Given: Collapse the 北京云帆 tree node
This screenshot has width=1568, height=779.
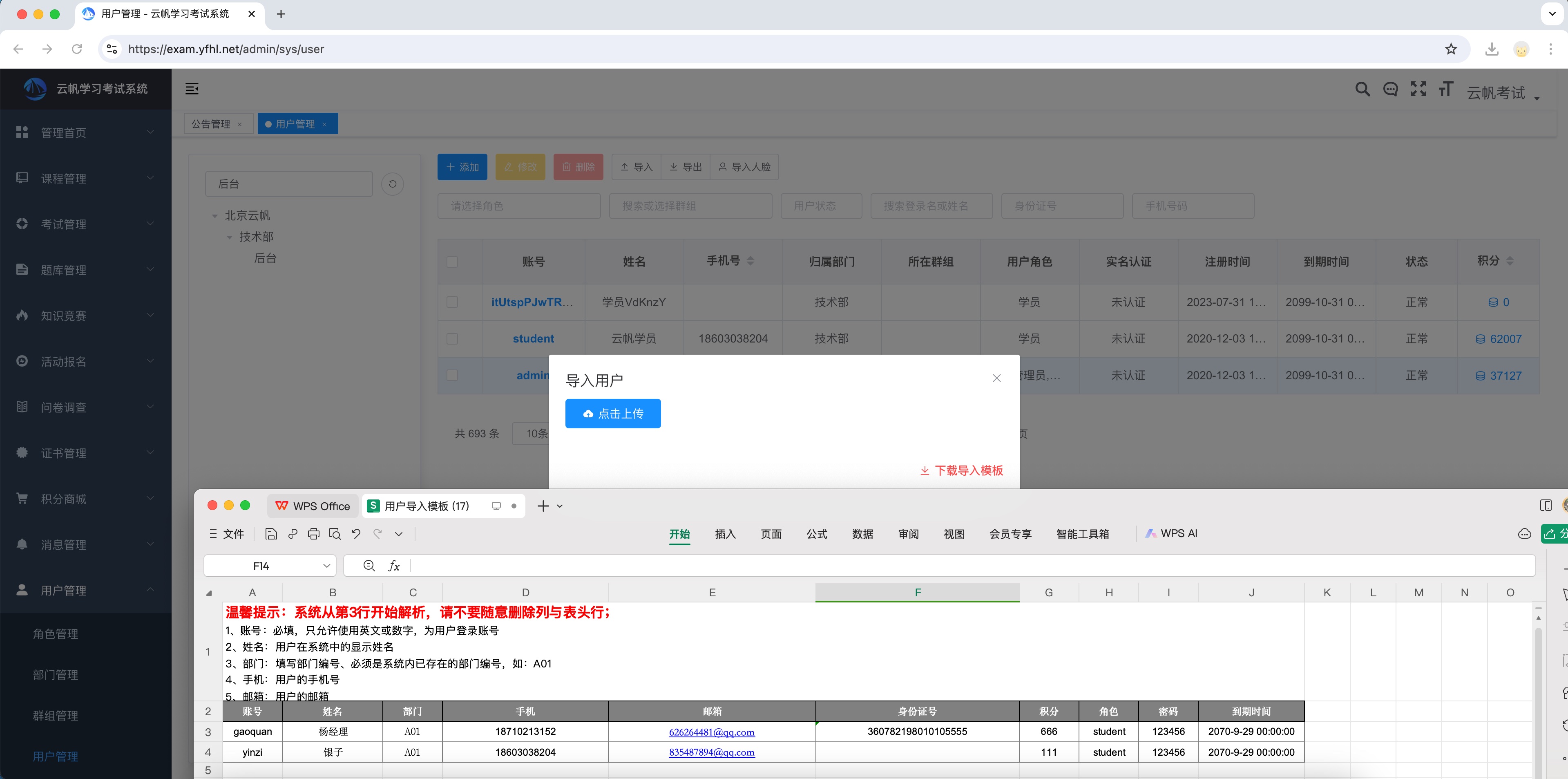Looking at the screenshot, I should coord(214,216).
